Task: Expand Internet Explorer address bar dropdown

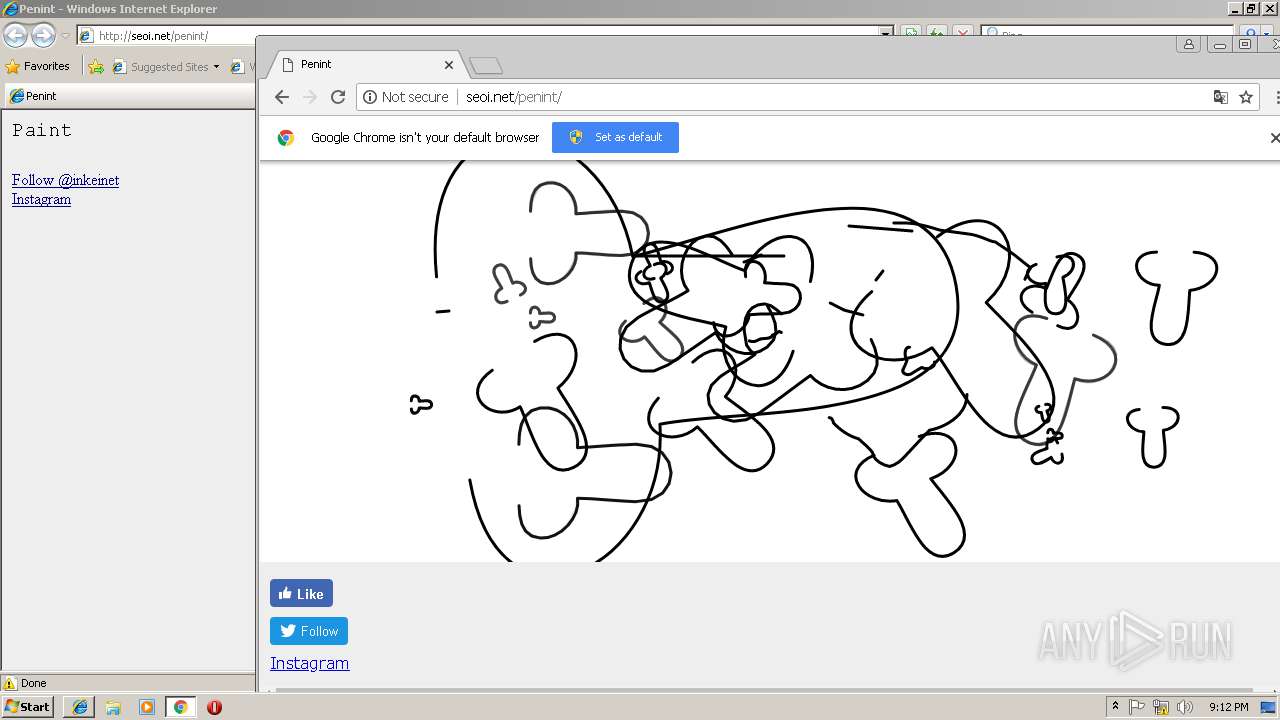Action: 886,34
